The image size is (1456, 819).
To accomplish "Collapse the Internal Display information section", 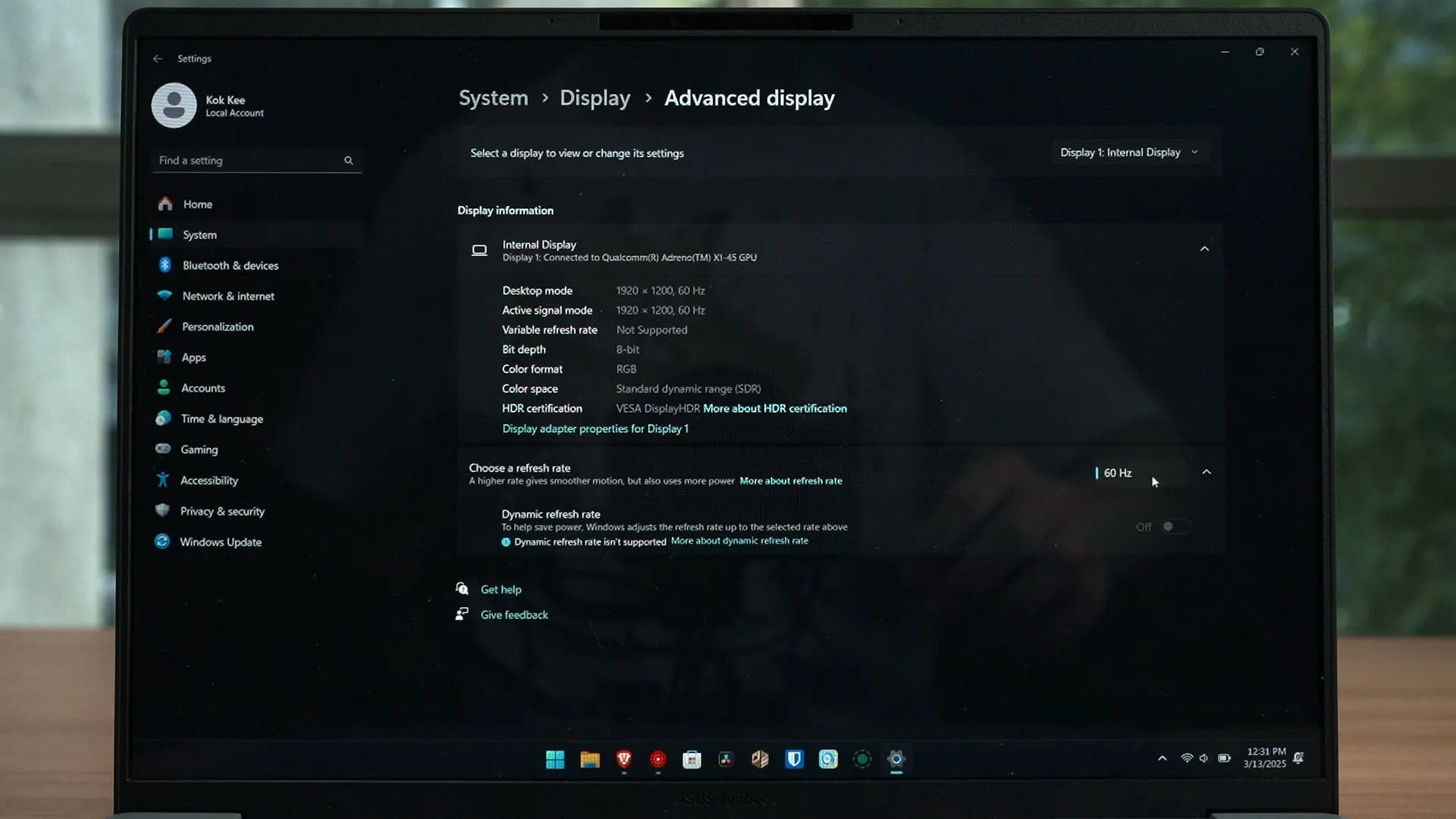I will (1204, 249).
